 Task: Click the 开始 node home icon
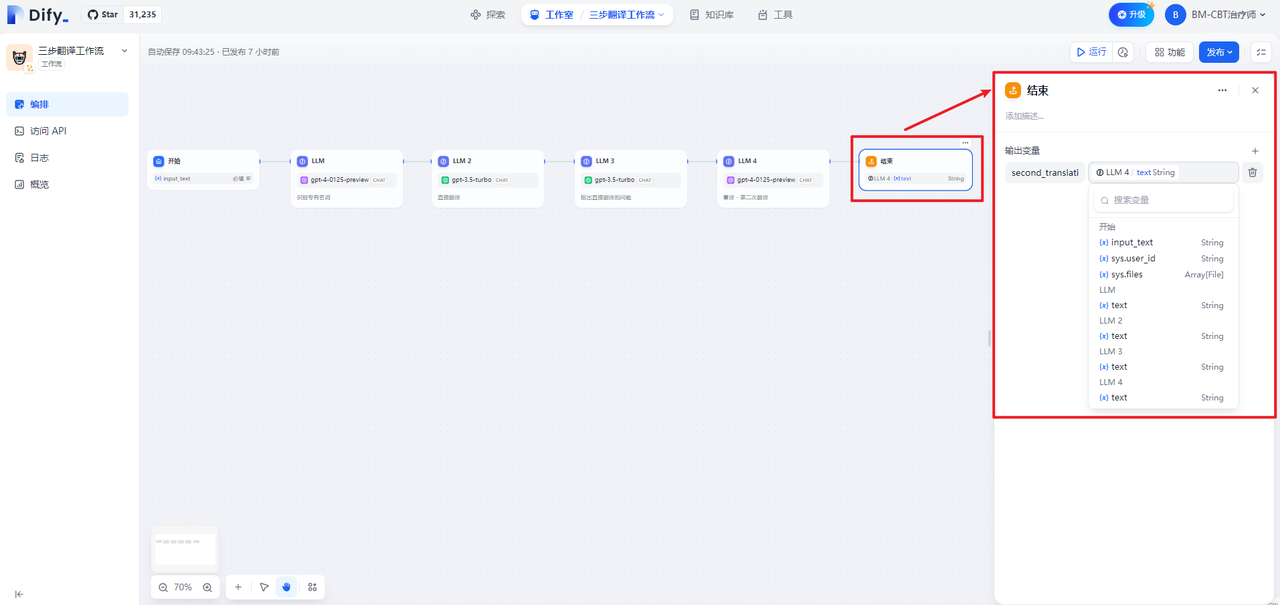(158, 161)
